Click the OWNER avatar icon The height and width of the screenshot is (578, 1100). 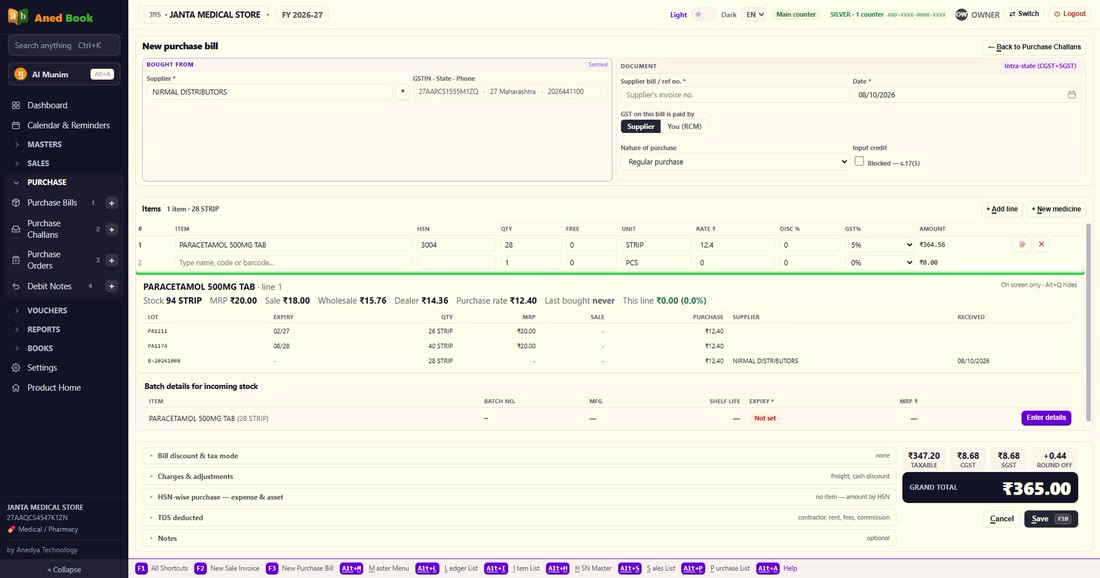click(x=961, y=14)
